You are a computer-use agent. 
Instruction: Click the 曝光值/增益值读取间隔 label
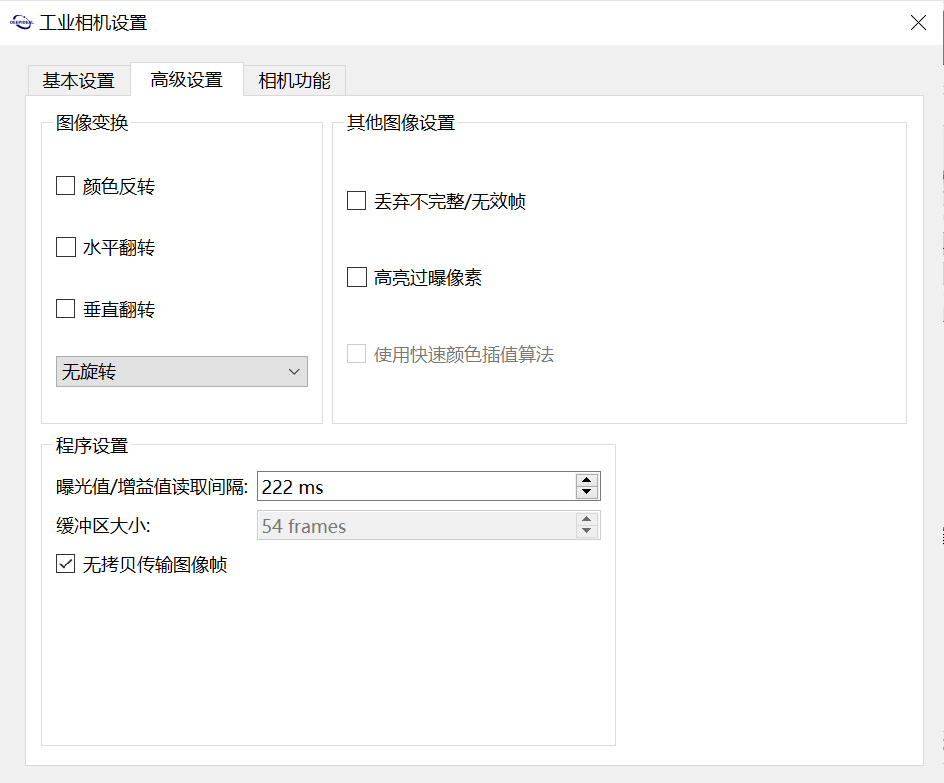pos(152,487)
